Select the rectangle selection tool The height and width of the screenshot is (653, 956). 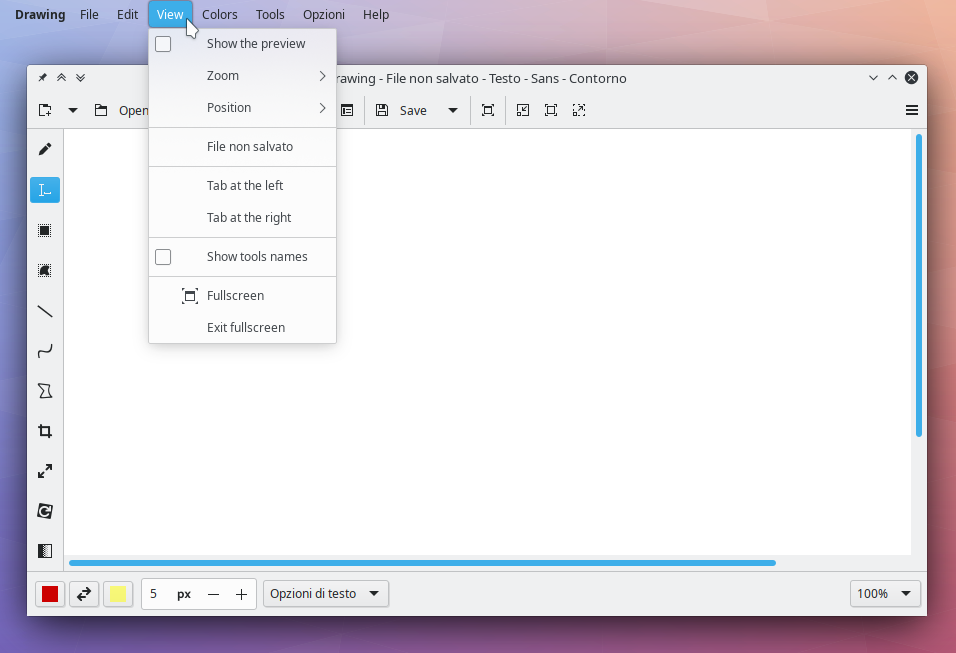click(45, 230)
